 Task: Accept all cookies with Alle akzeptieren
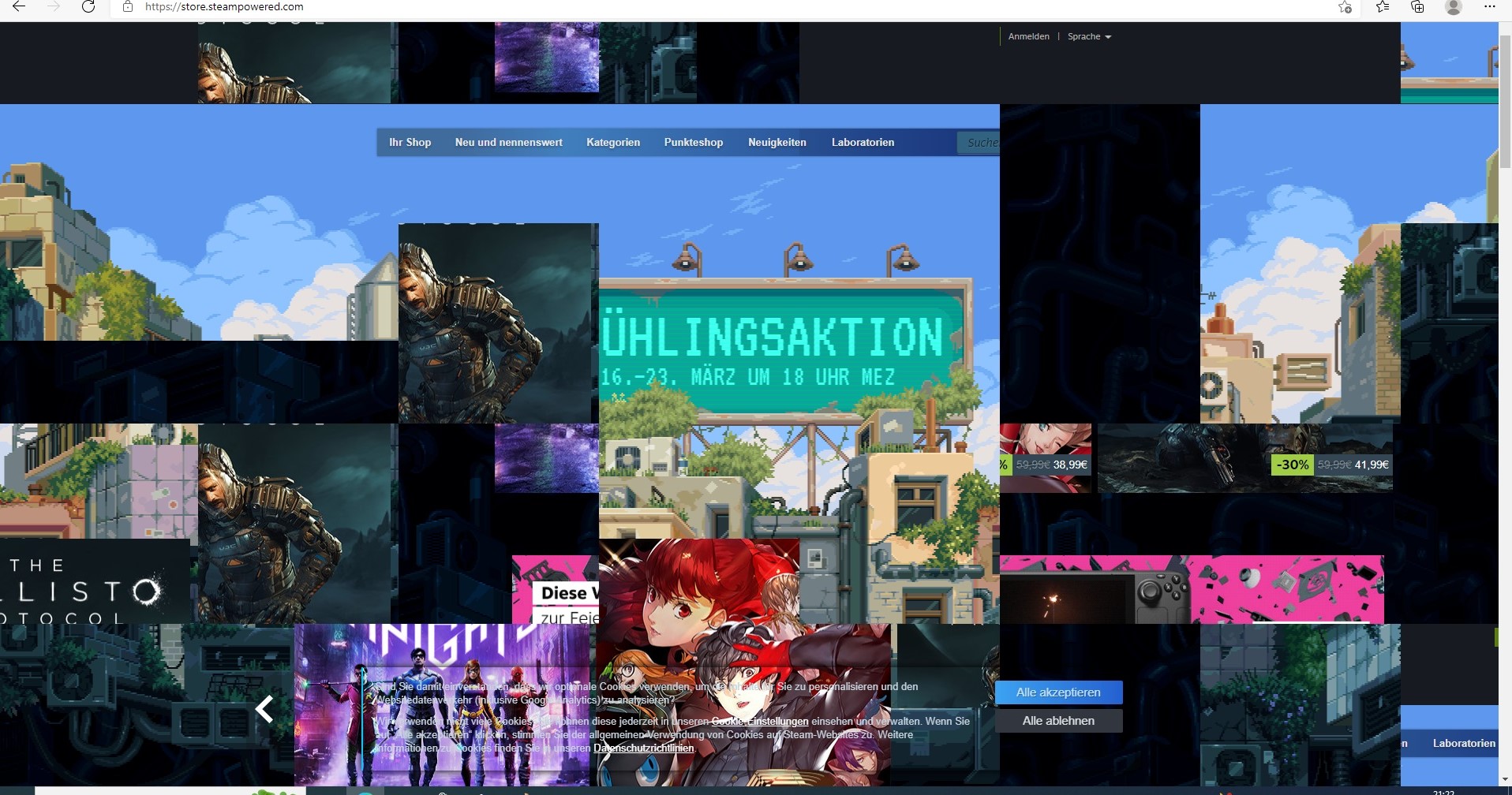pos(1058,692)
